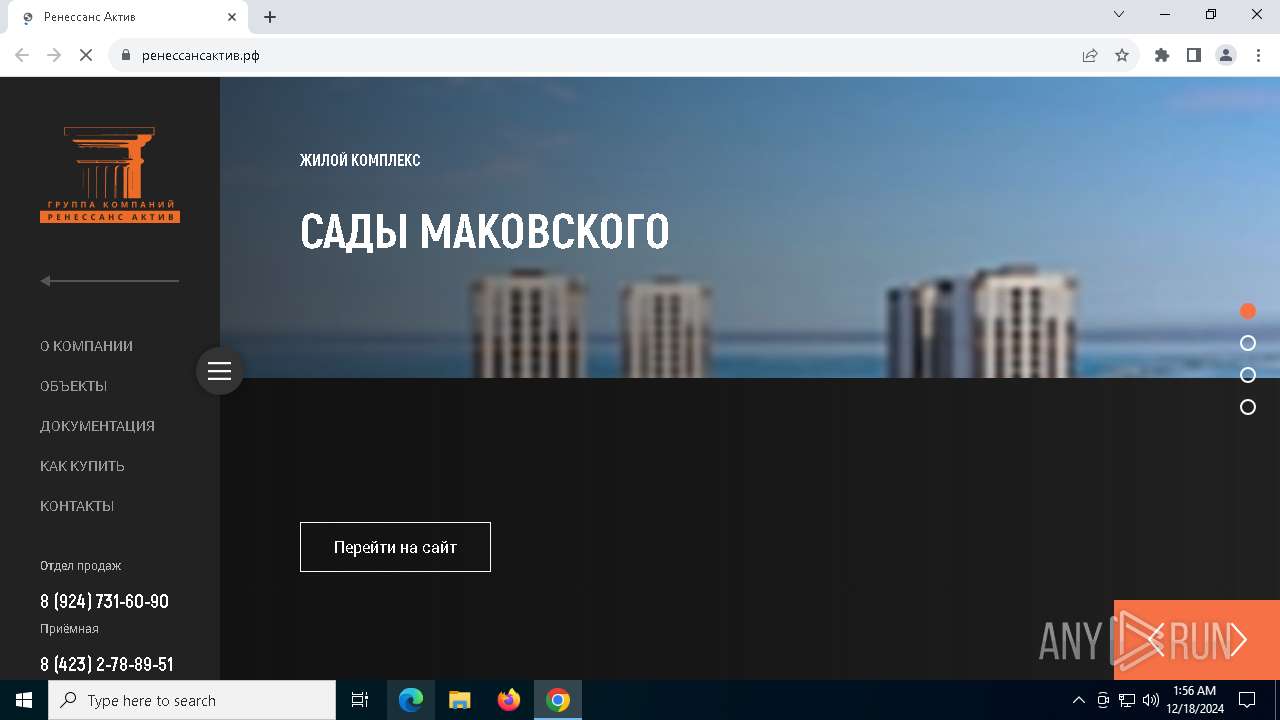Go forward in browser history
The image size is (1280, 720).
click(54, 55)
